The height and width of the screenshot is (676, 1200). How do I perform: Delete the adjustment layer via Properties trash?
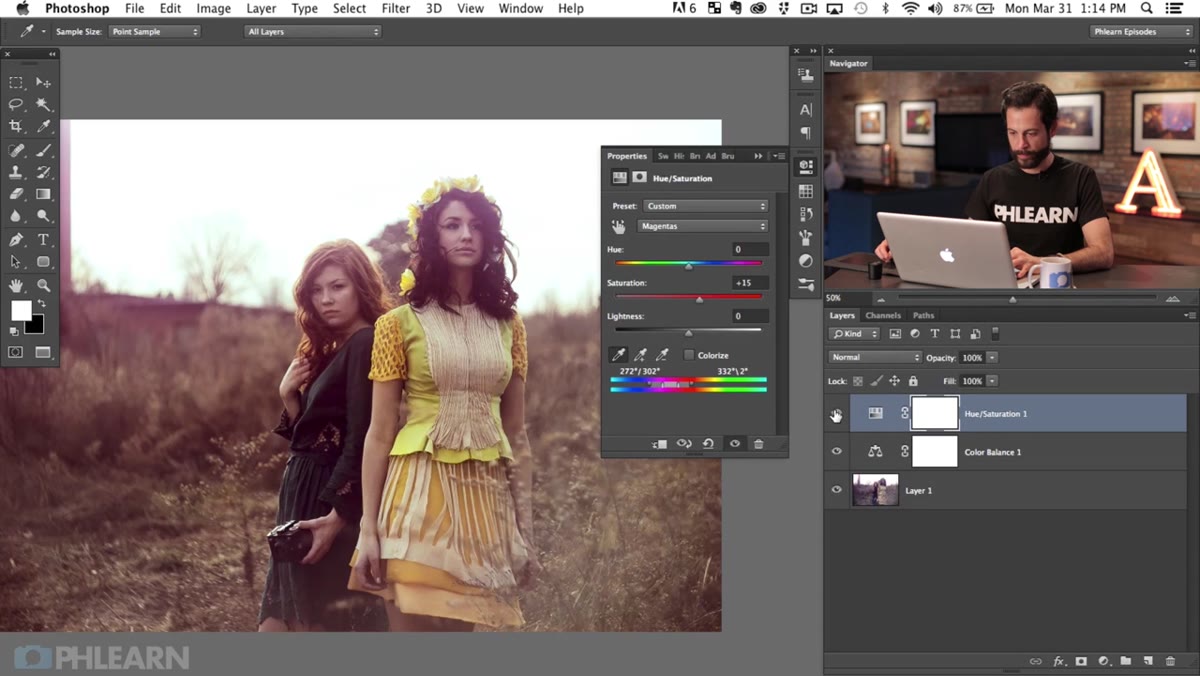758,444
